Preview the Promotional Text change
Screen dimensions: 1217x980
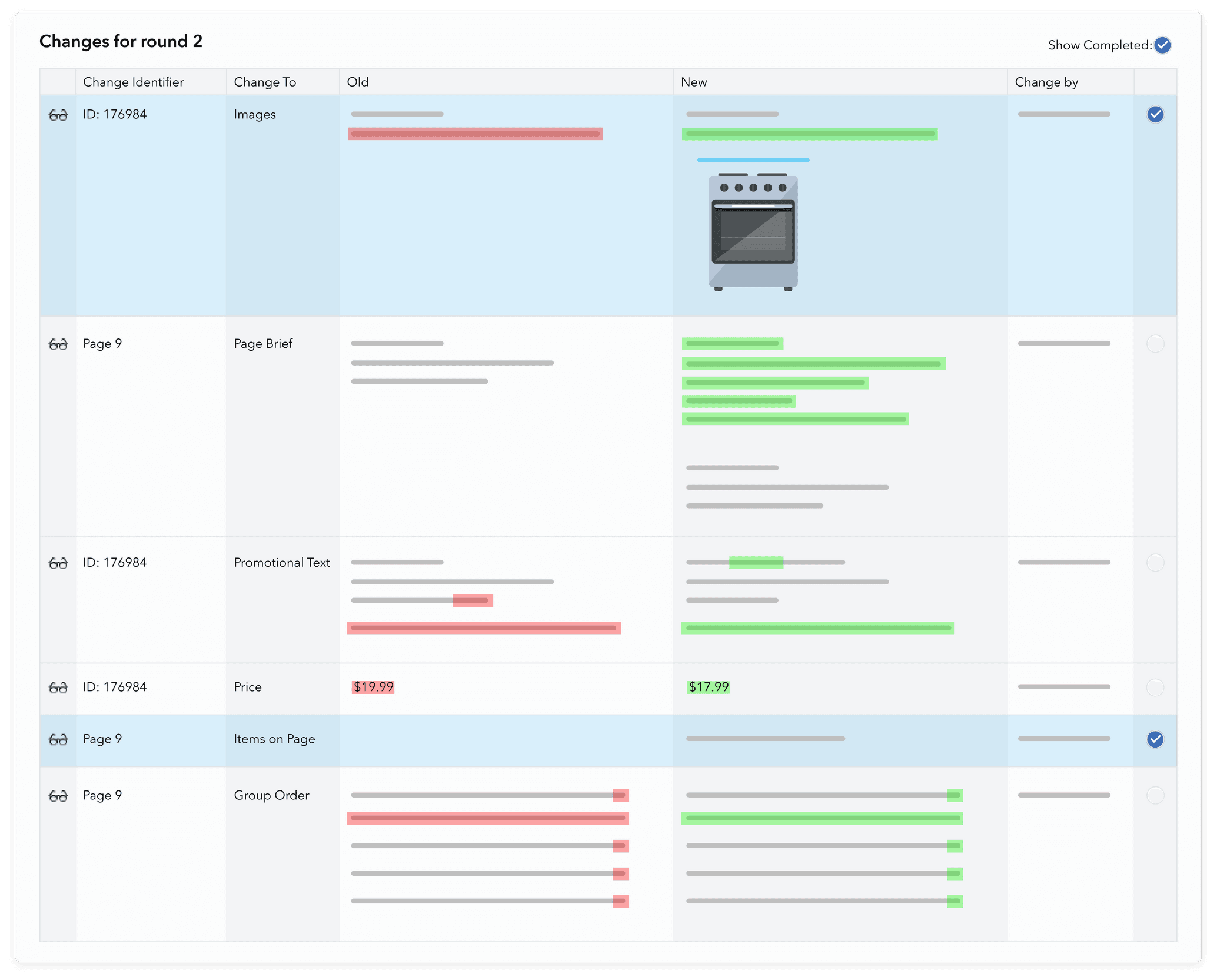(59, 563)
